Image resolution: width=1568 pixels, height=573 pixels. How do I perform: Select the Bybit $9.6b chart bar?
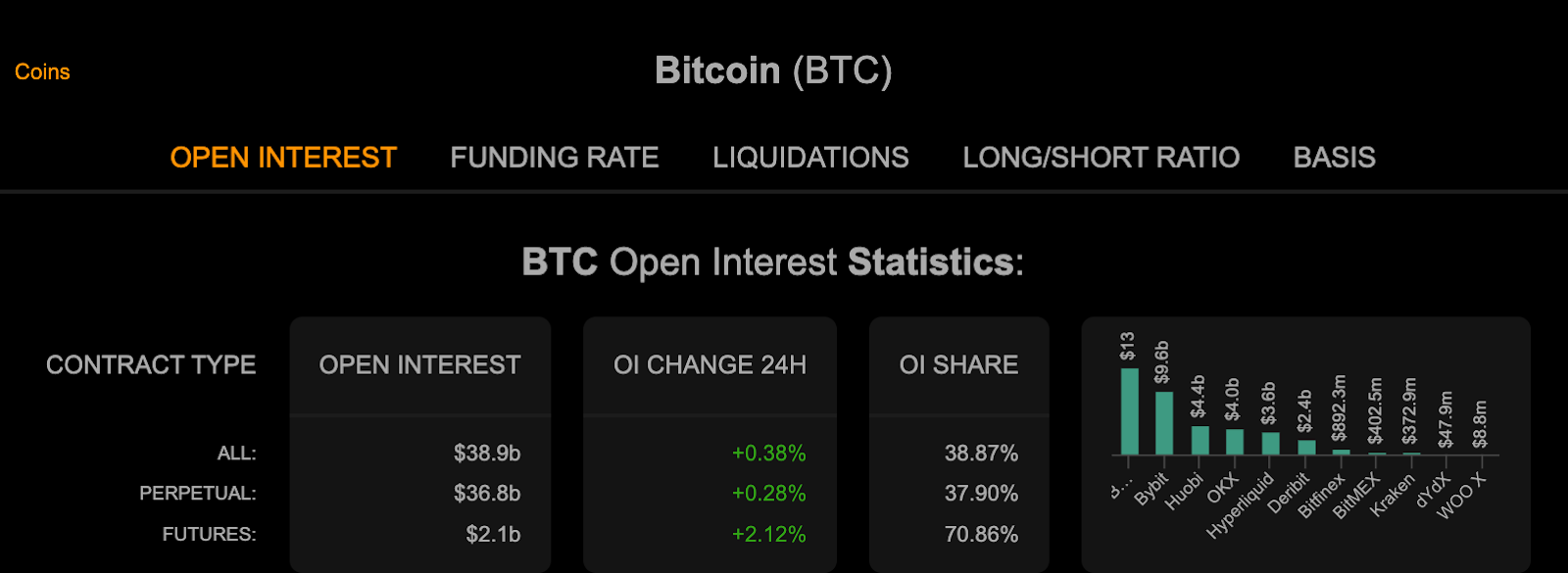[x=1164, y=423]
